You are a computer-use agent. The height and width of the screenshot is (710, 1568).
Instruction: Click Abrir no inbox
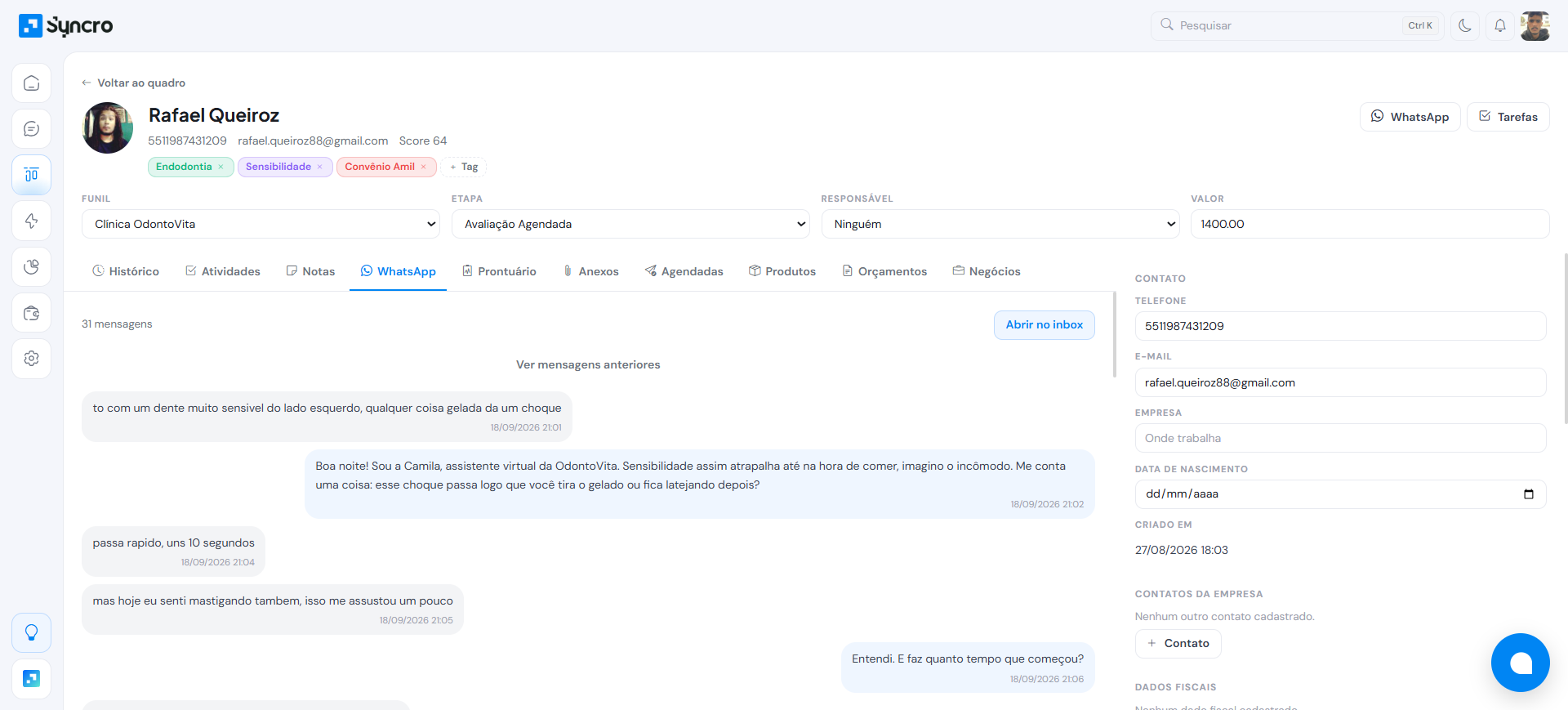(x=1044, y=324)
